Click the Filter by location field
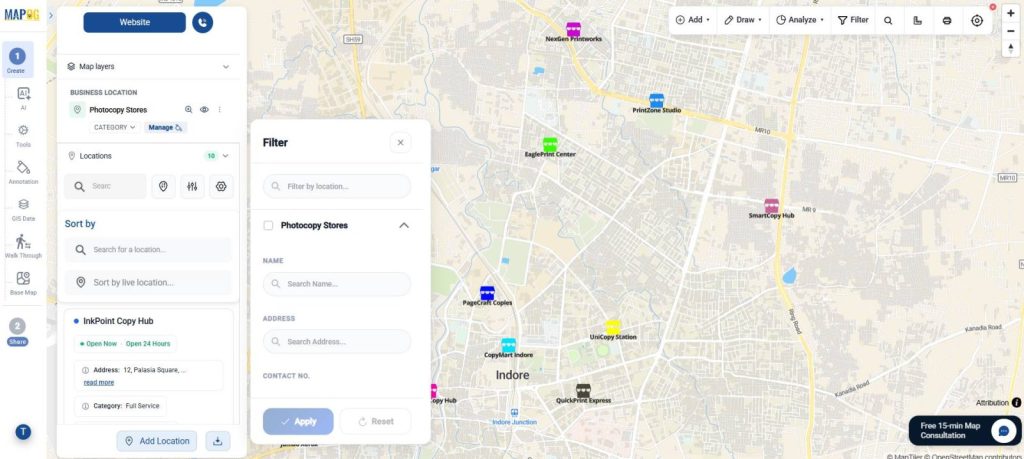Image resolution: width=1024 pixels, height=459 pixels. point(337,186)
